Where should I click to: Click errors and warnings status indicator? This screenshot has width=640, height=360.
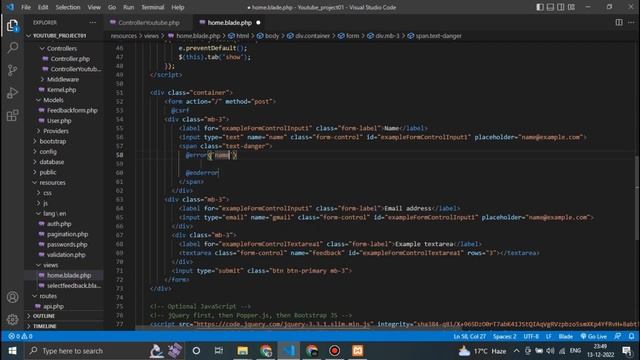coord(20,336)
